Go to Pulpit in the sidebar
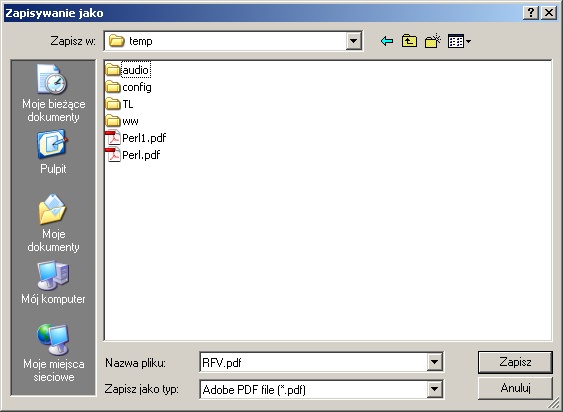Viewport: 563px width, 412px height. coord(53,153)
